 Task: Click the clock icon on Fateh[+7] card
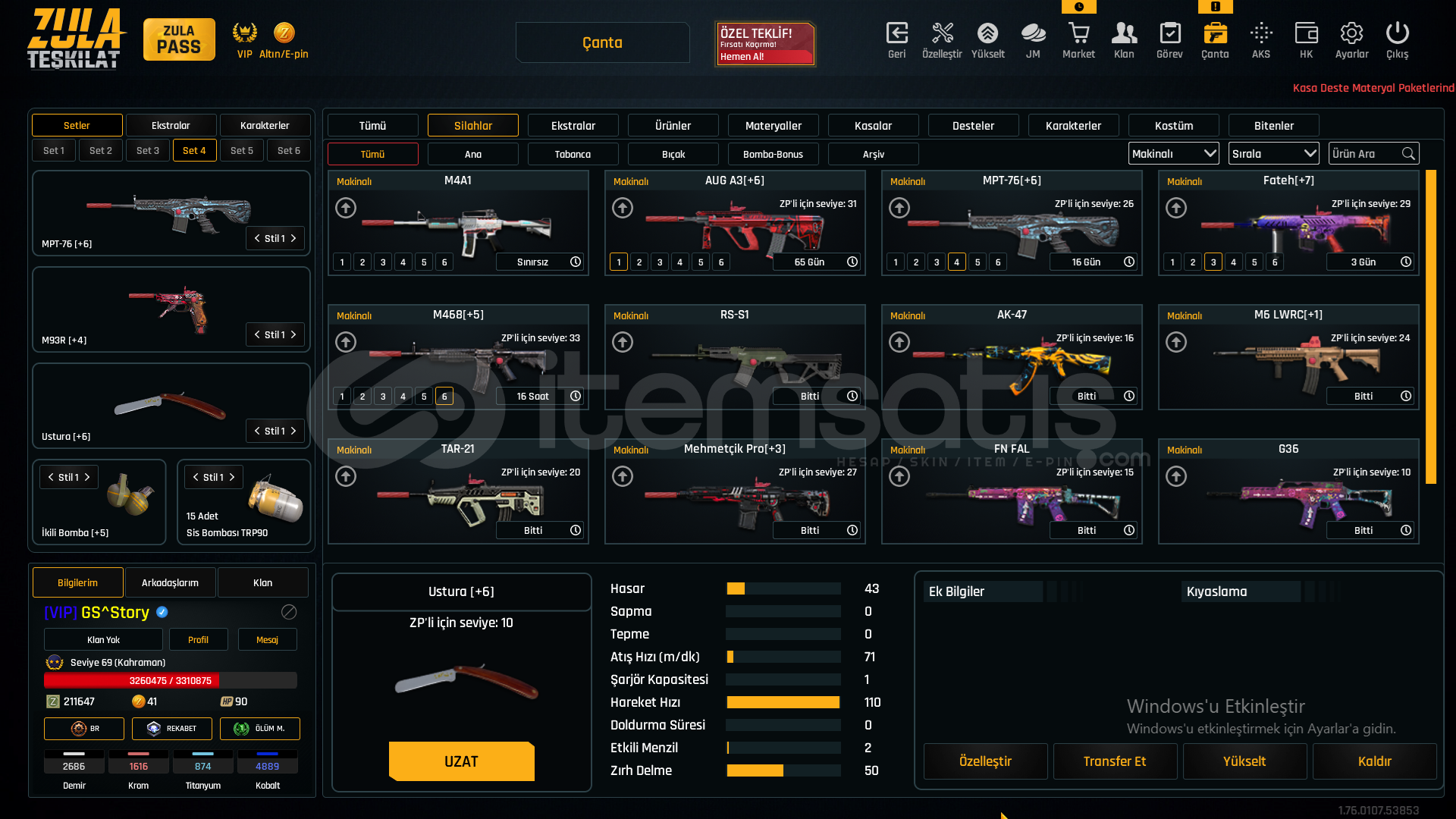click(x=1406, y=262)
